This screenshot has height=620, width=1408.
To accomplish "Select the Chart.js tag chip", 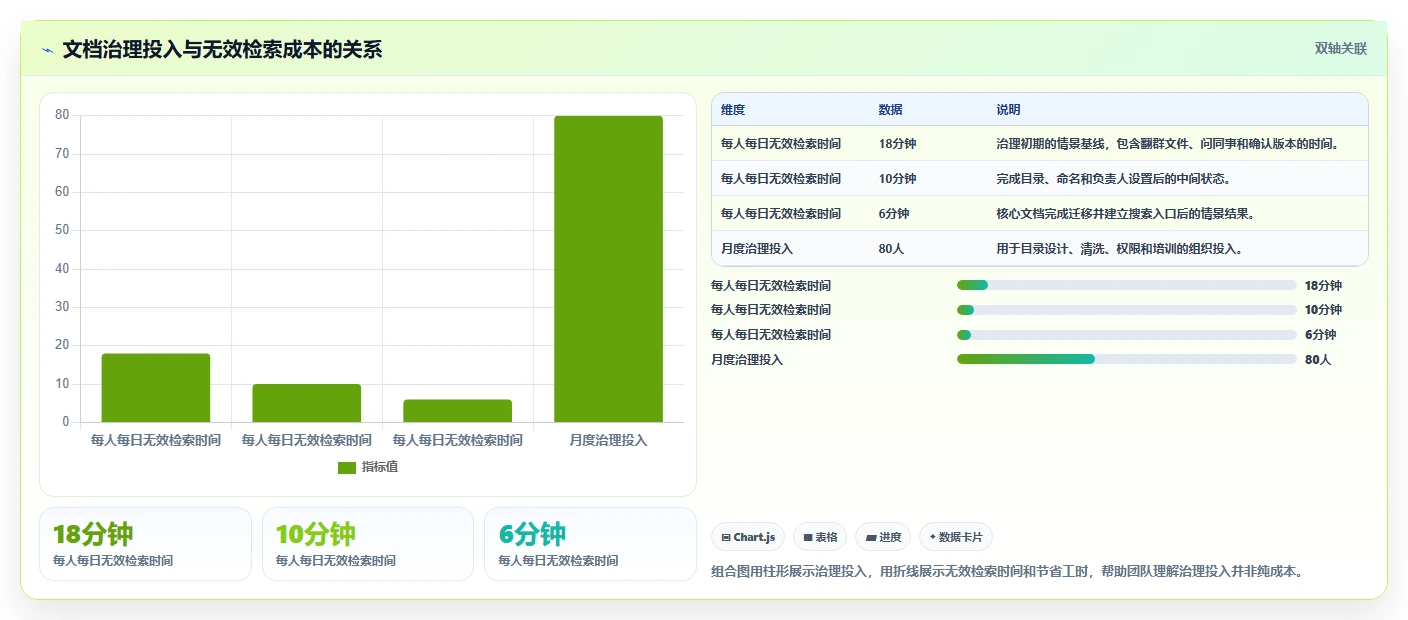I will (748, 537).
